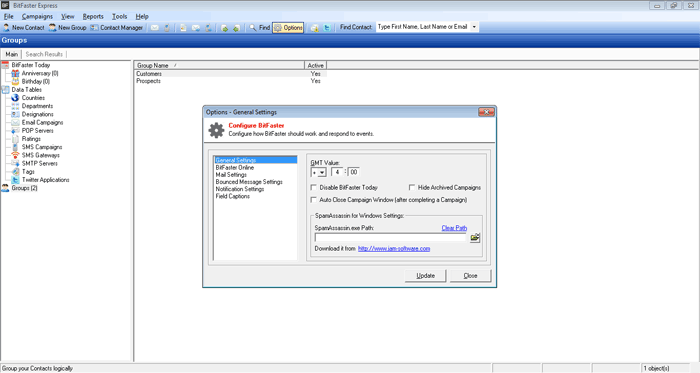Screen dimensions: 700x373
Task: Click the Close button in Options dialog
Action: click(470, 276)
